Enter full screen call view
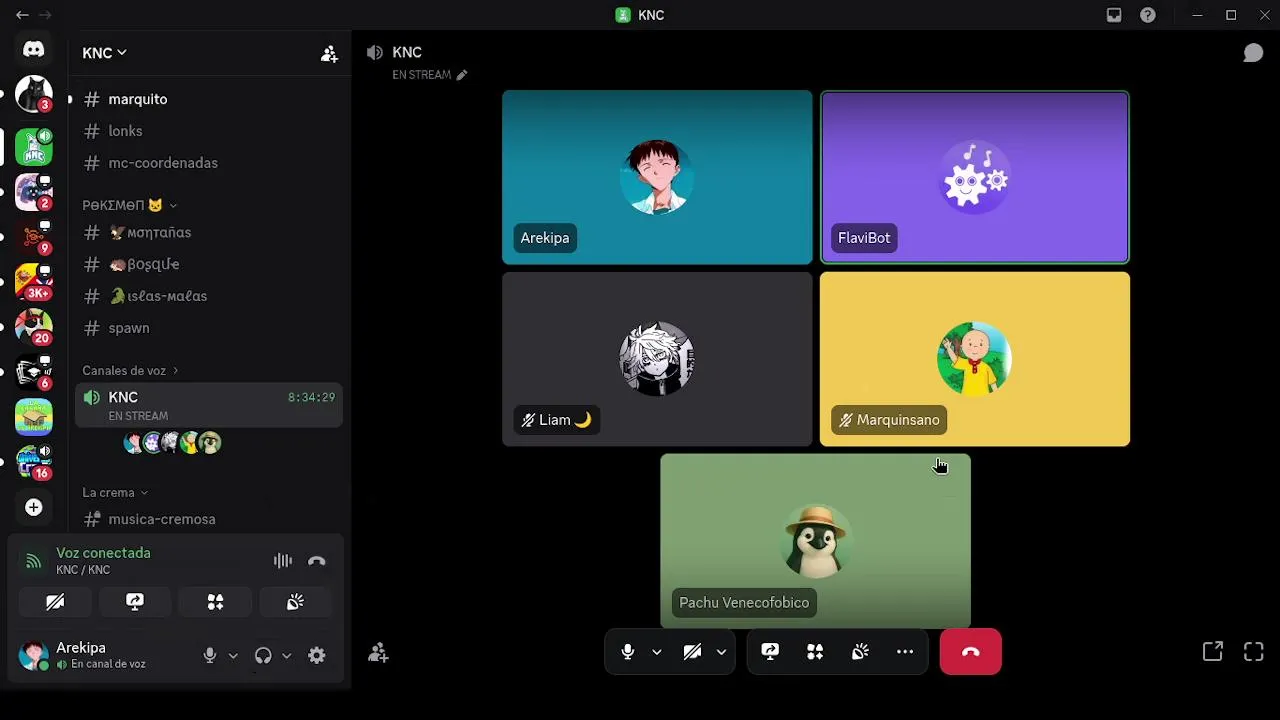The height and width of the screenshot is (720, 1280). click(x=1253, y=652)
